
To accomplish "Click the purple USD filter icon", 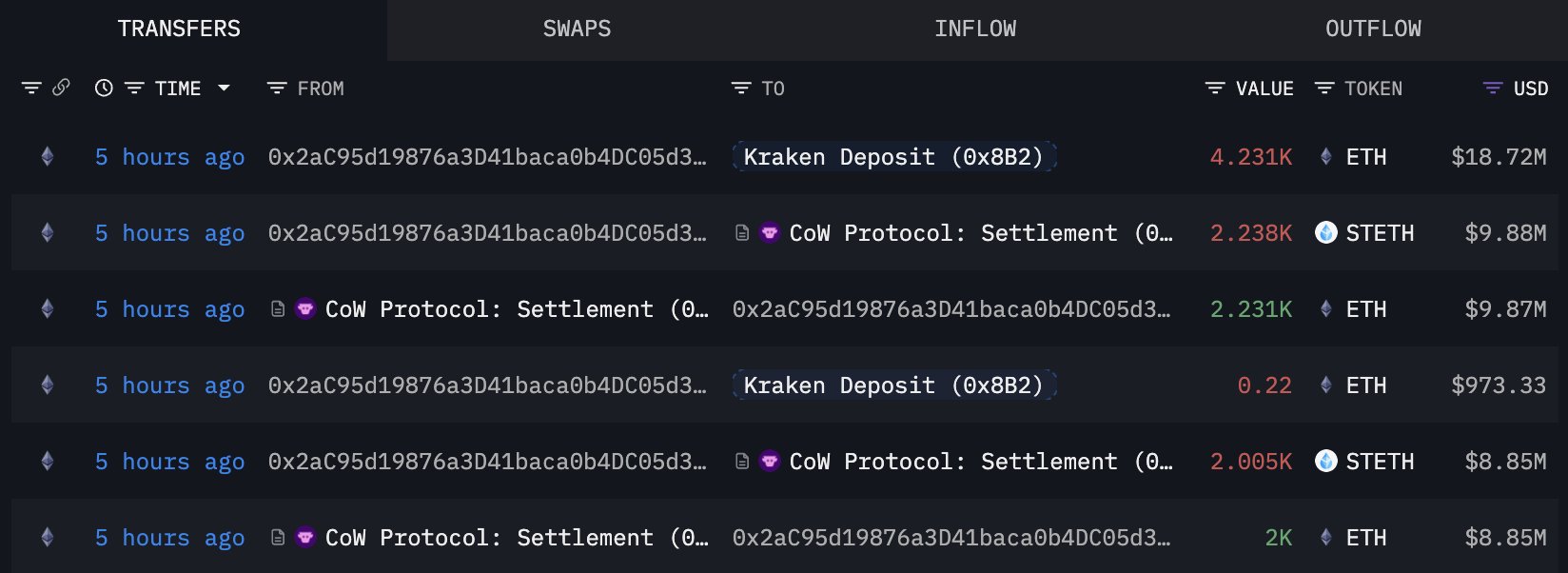I will click(1493, 89).
